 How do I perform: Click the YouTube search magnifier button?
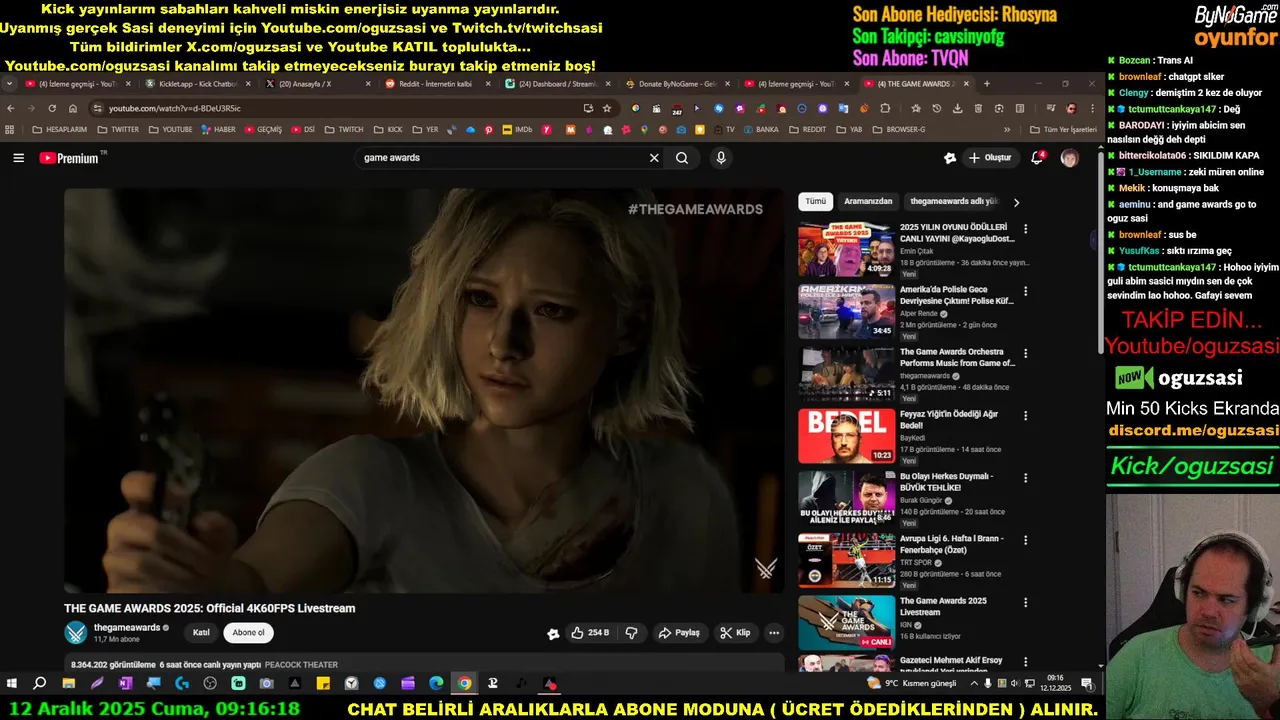[x=682, y=158]
